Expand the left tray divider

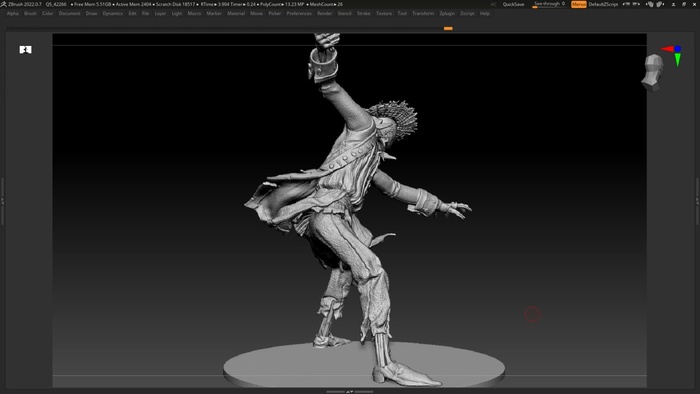[2, 201]
